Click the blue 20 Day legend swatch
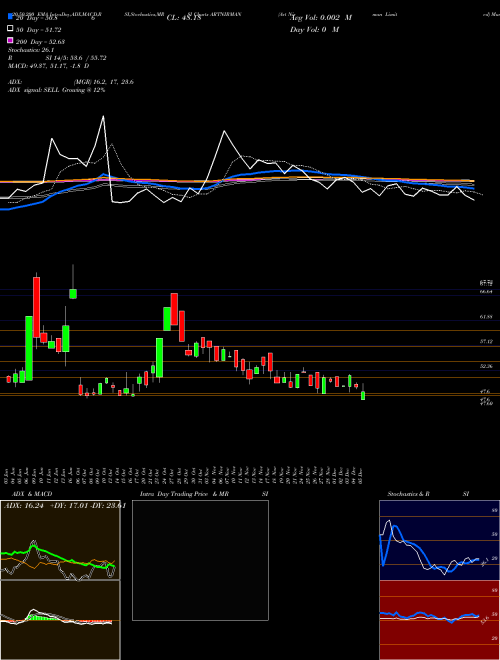This screenshot has height=660, width=500. [10, 17]
